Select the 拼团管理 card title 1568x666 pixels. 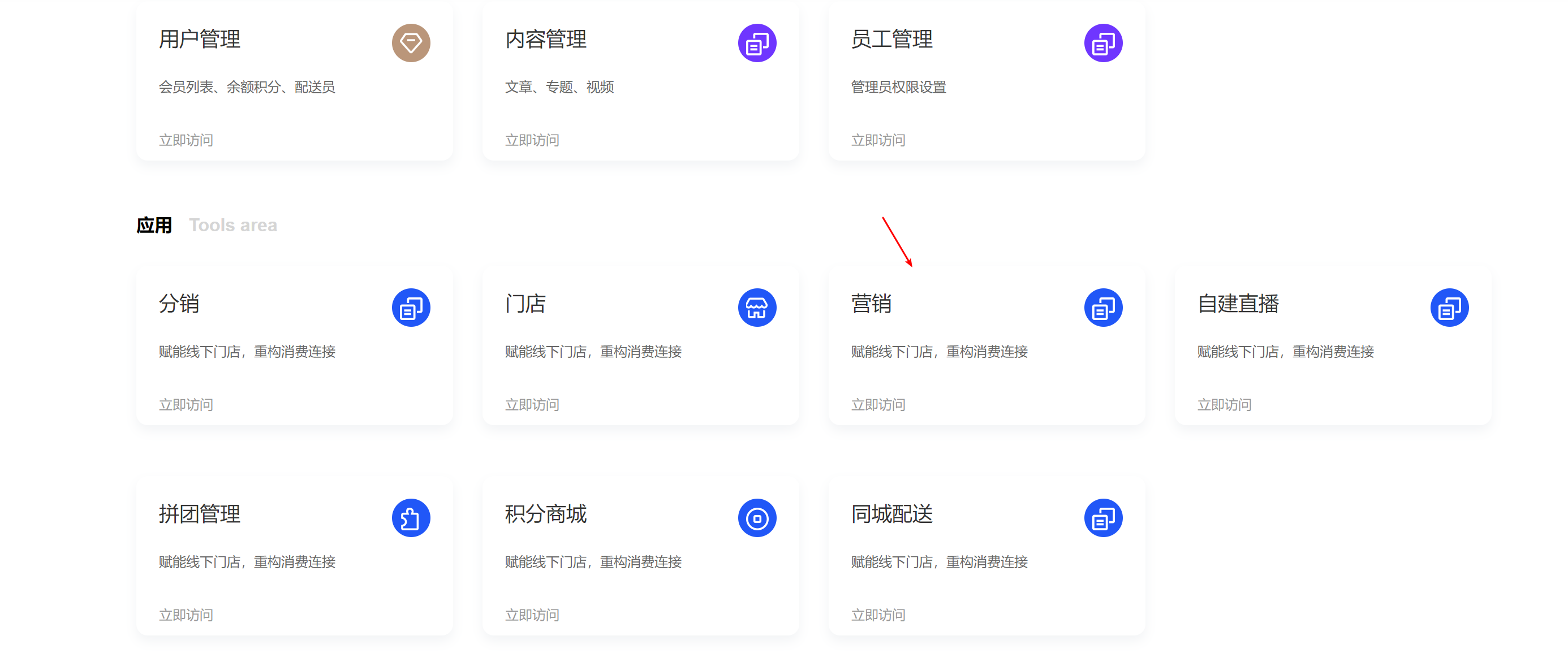coord(200,514)
